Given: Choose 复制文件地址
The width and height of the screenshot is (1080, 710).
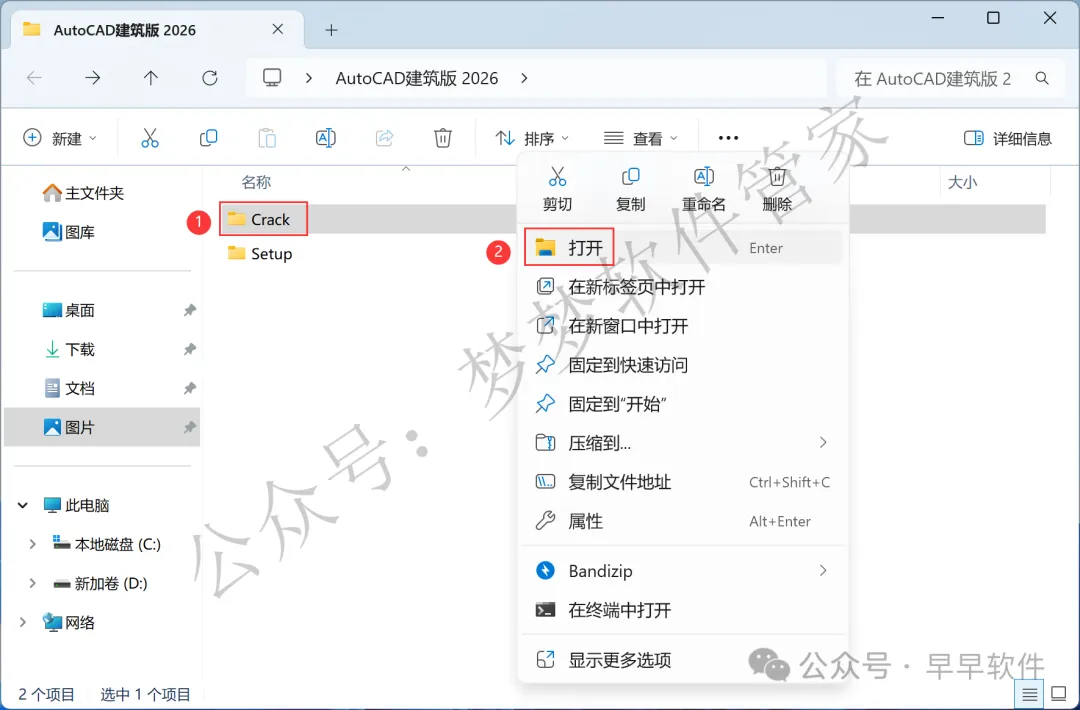Looking at the screenshot, I should click(683, 482).
